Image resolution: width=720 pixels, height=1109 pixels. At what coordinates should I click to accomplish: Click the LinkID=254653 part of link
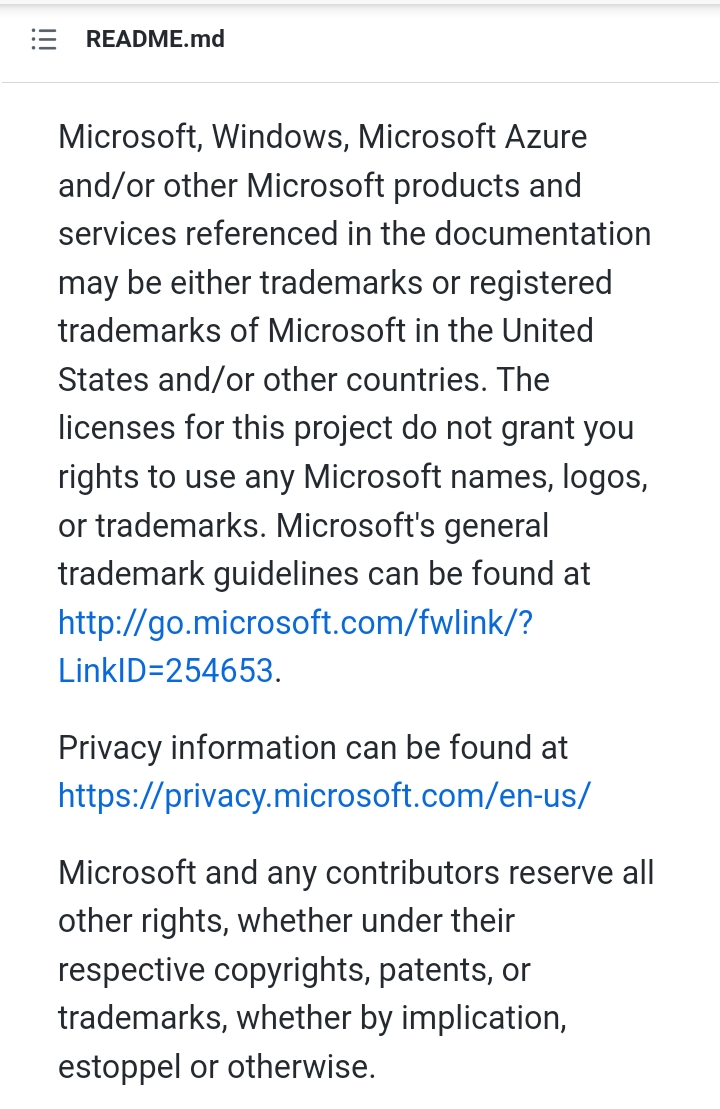[x=165, y=671]
